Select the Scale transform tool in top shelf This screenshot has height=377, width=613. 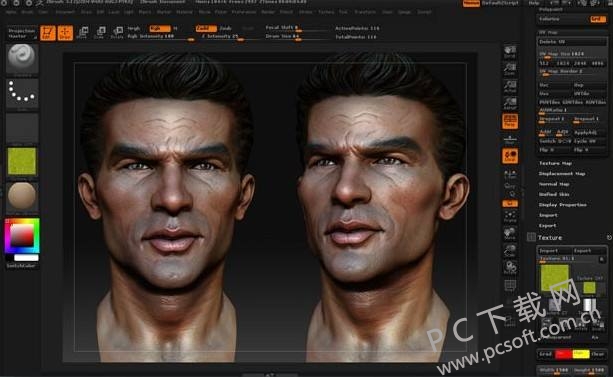(100, 33)
